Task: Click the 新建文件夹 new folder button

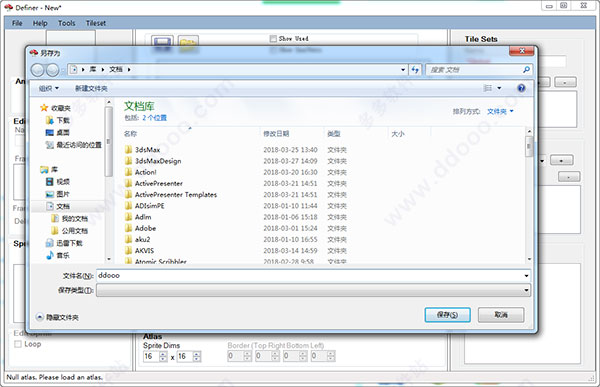Action: [91, 88]
